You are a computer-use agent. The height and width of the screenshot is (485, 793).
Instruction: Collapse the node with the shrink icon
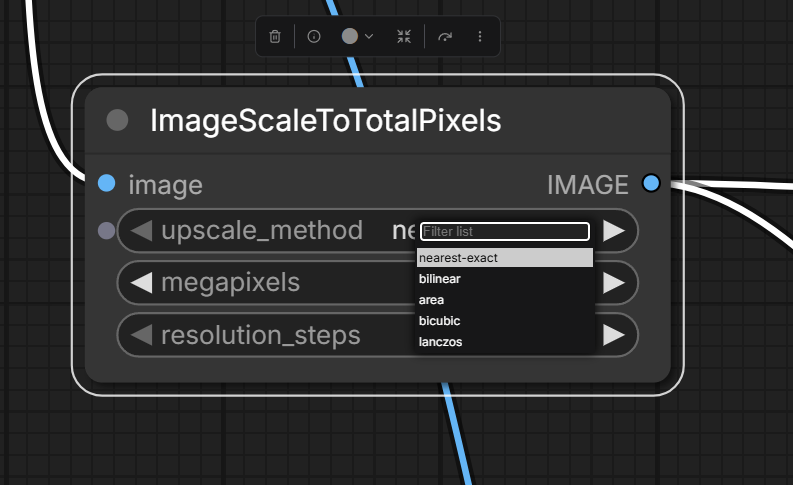pyautogui.click(x=404, y=36)
